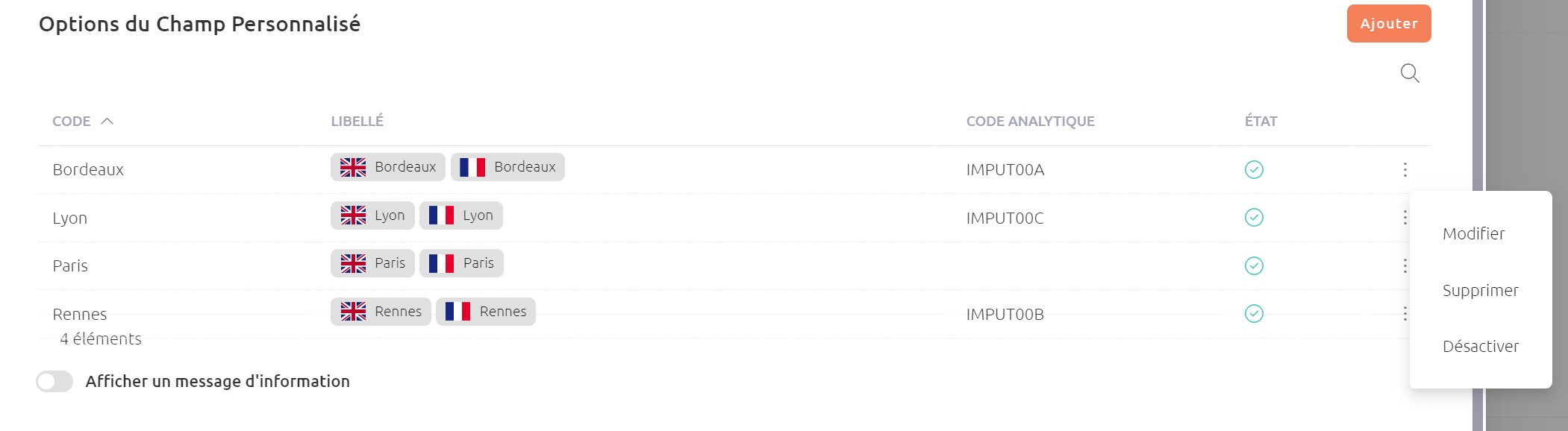Click the green status check for Paris
Viewport: 1568px width, 431px height.
(1254, 265)
